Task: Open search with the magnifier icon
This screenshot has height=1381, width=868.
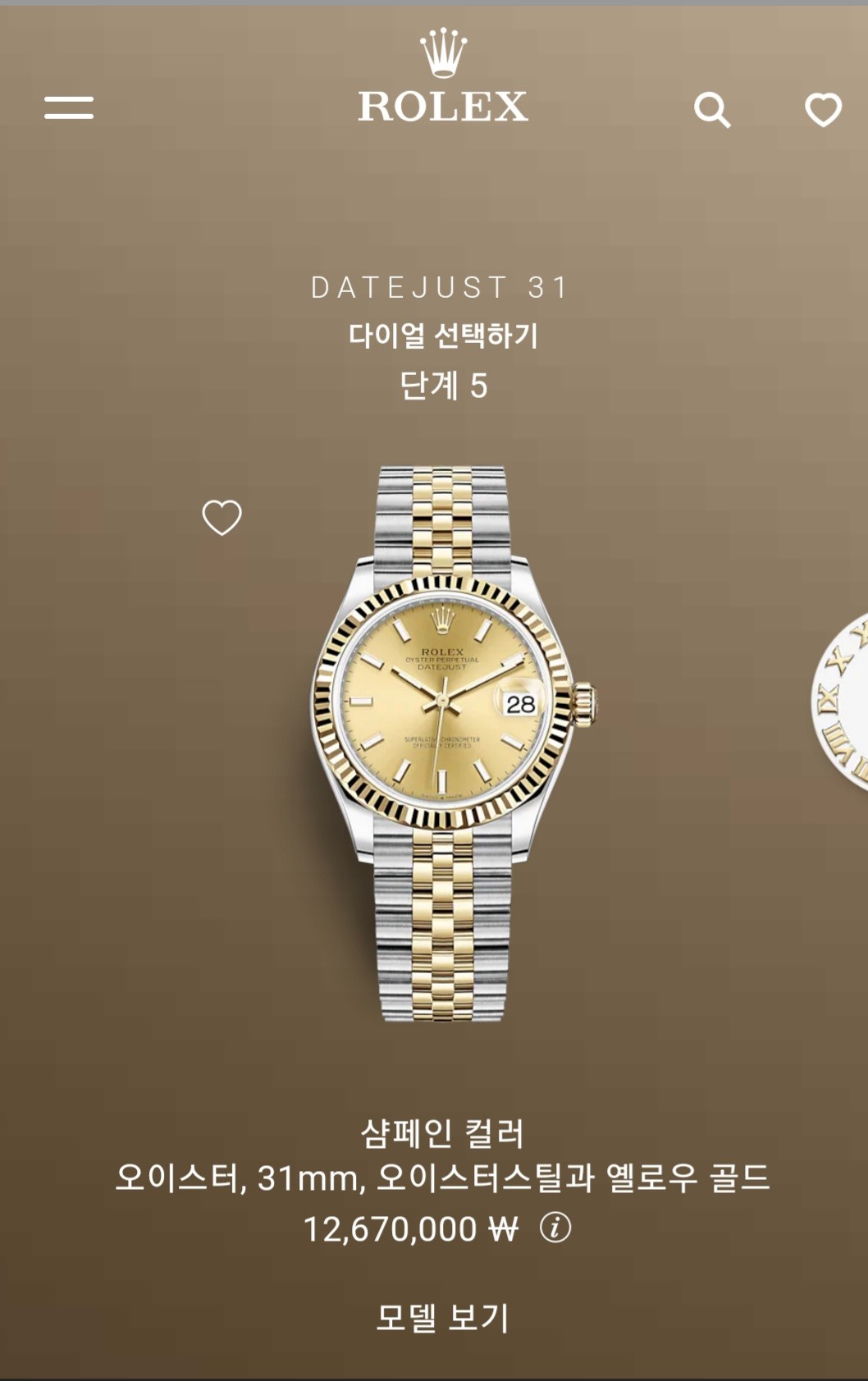Action: coord(712,109)
